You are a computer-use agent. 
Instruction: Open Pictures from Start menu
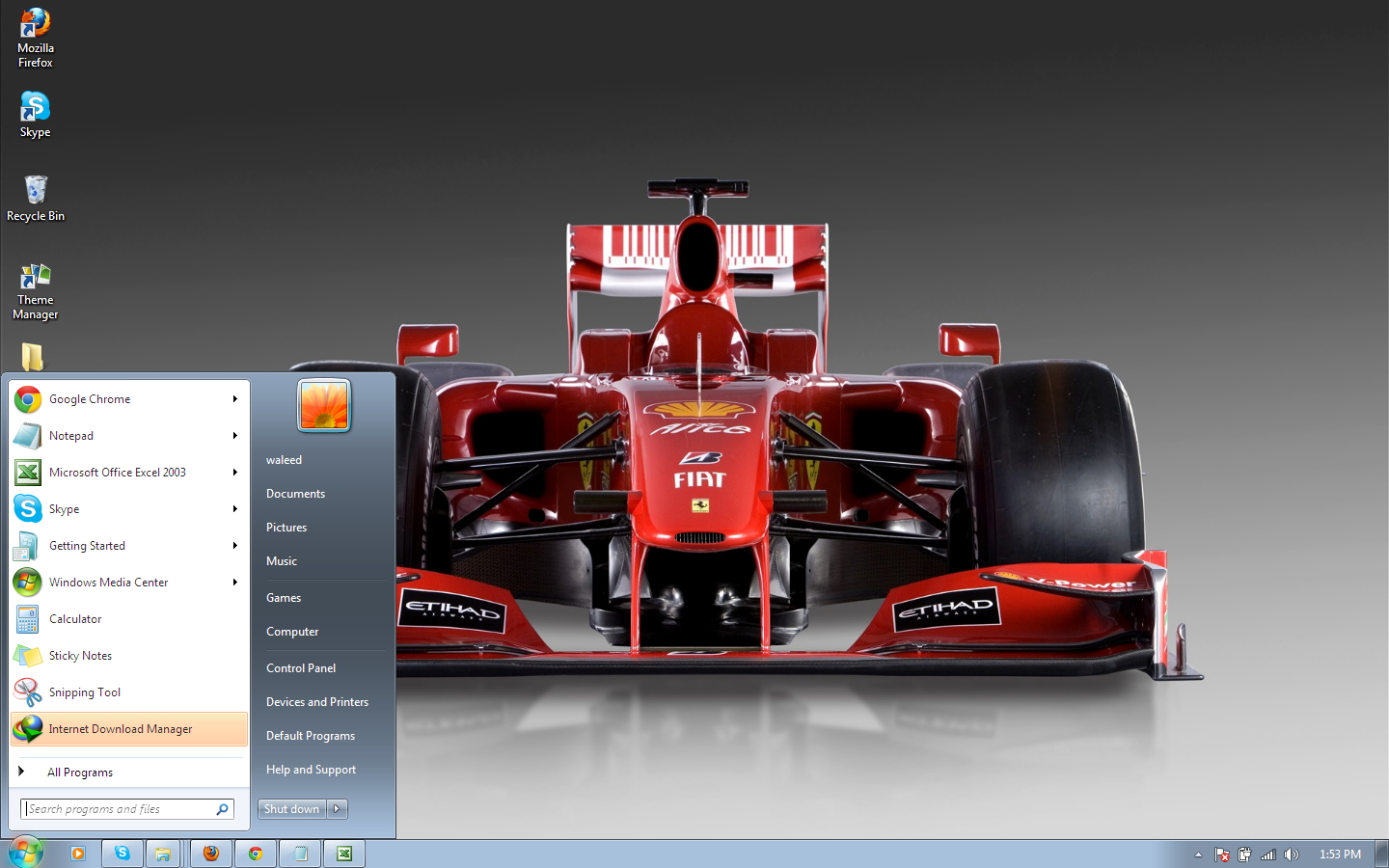(286, 528)
